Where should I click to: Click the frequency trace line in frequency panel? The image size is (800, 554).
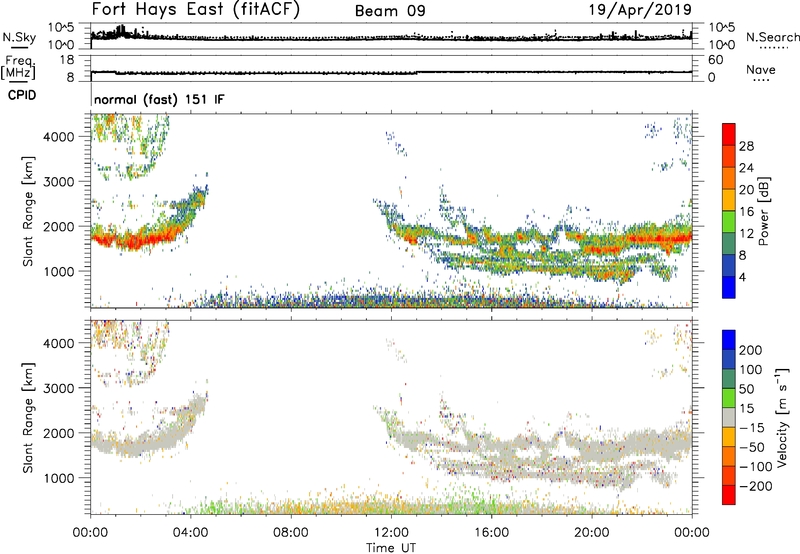[x=391, y=73]
